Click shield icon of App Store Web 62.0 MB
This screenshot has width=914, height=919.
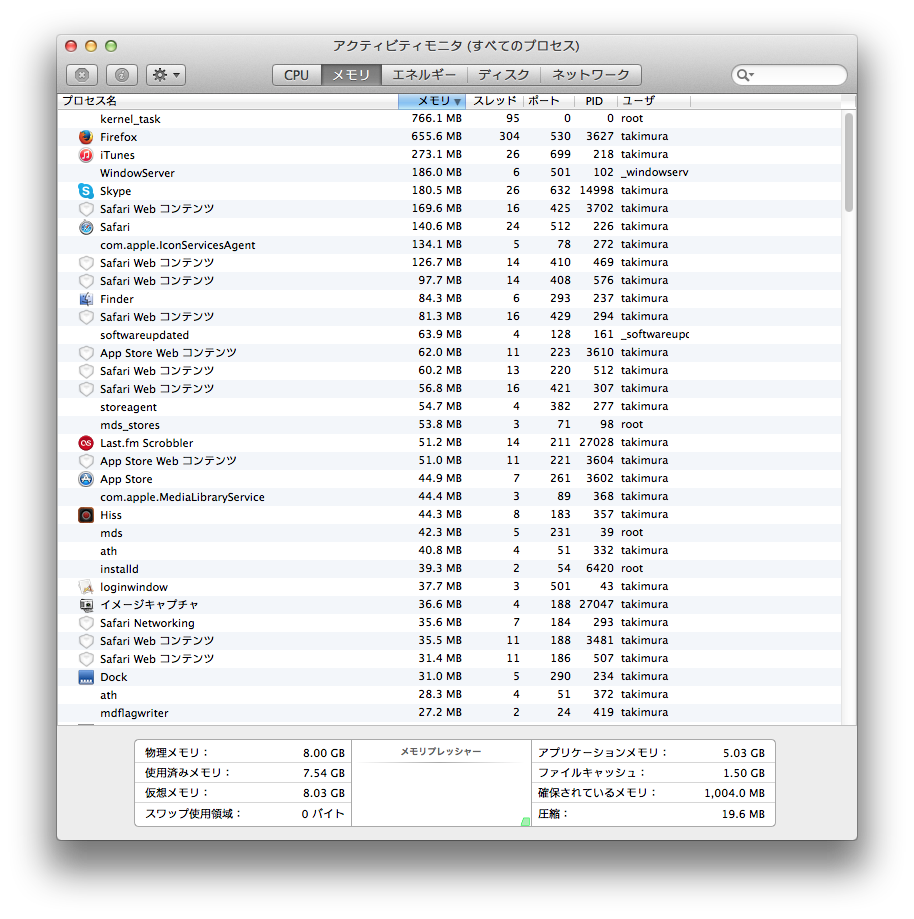coord(86,353)
